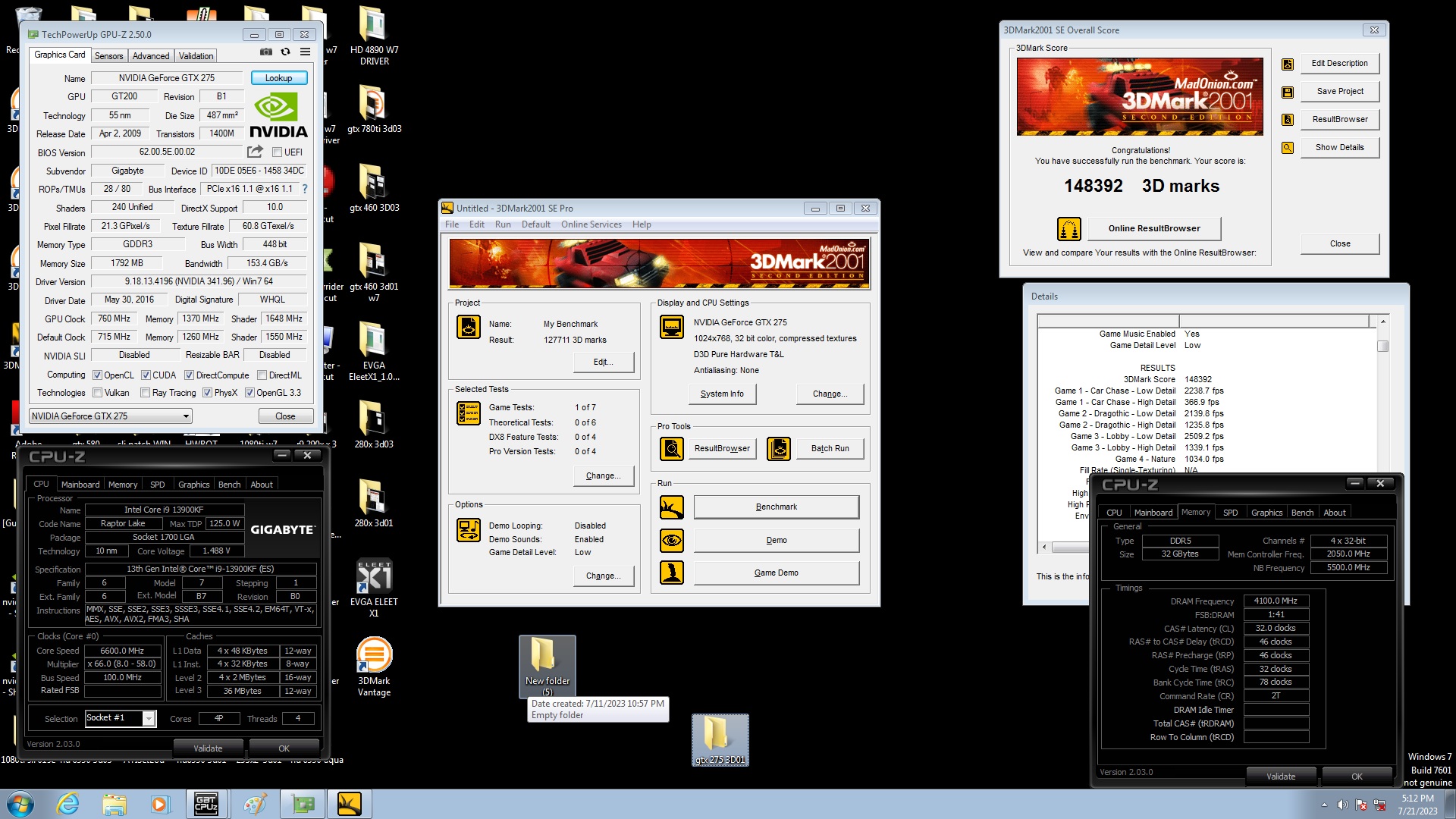Click 3DMark2001 taskbar icon

tap(350, 804)
